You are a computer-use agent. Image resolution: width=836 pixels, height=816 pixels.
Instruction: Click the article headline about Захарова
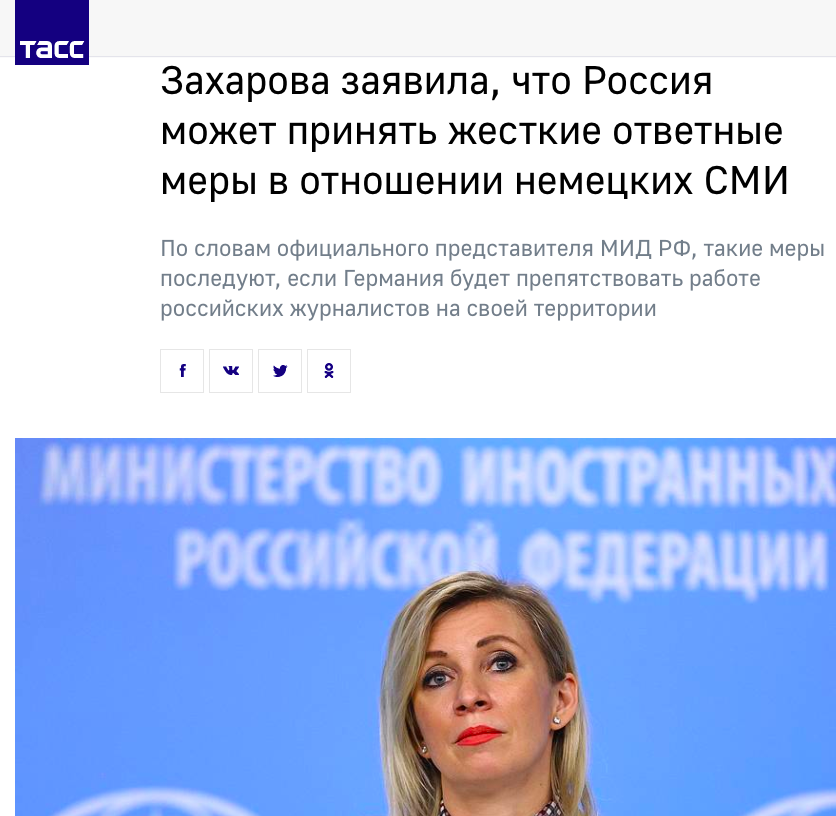click(x=475, y=131)
